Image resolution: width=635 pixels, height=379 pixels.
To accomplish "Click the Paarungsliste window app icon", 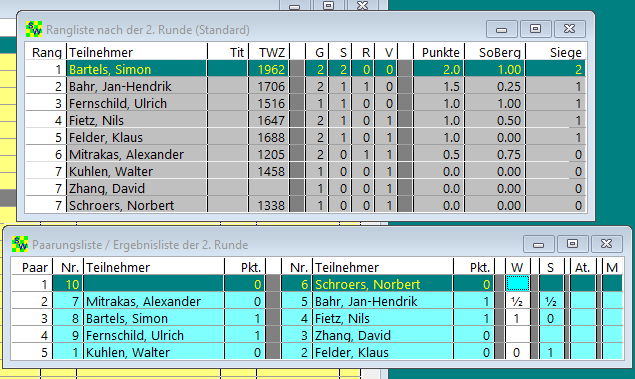I will tap(20, 245).
